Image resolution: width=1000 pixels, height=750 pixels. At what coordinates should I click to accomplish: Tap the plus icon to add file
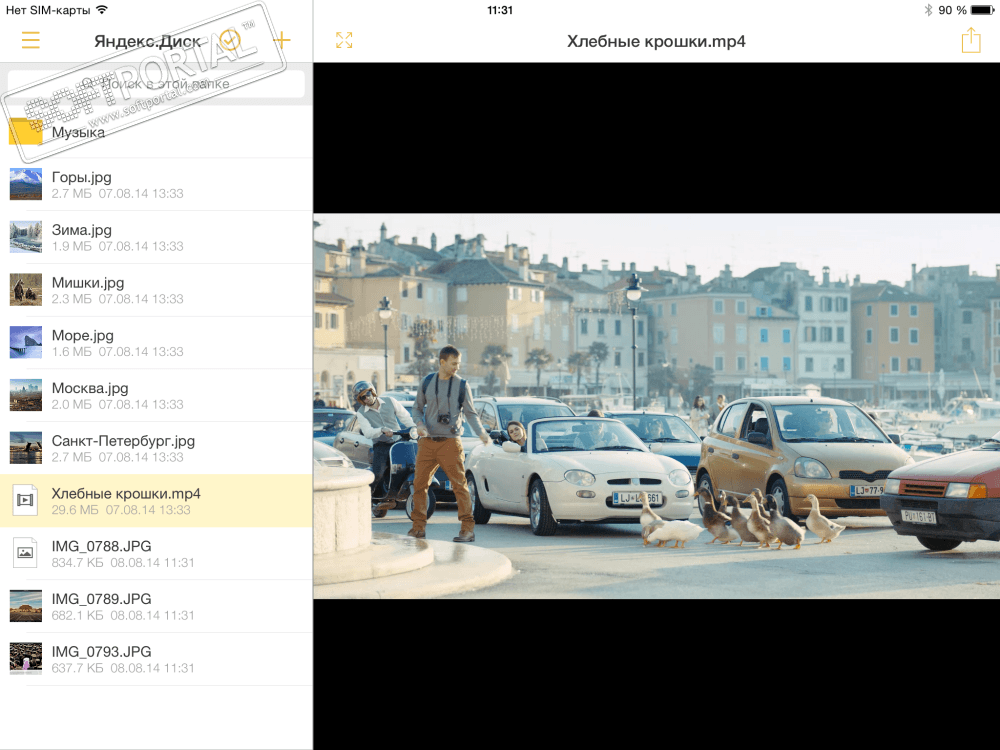coord(281,40)
